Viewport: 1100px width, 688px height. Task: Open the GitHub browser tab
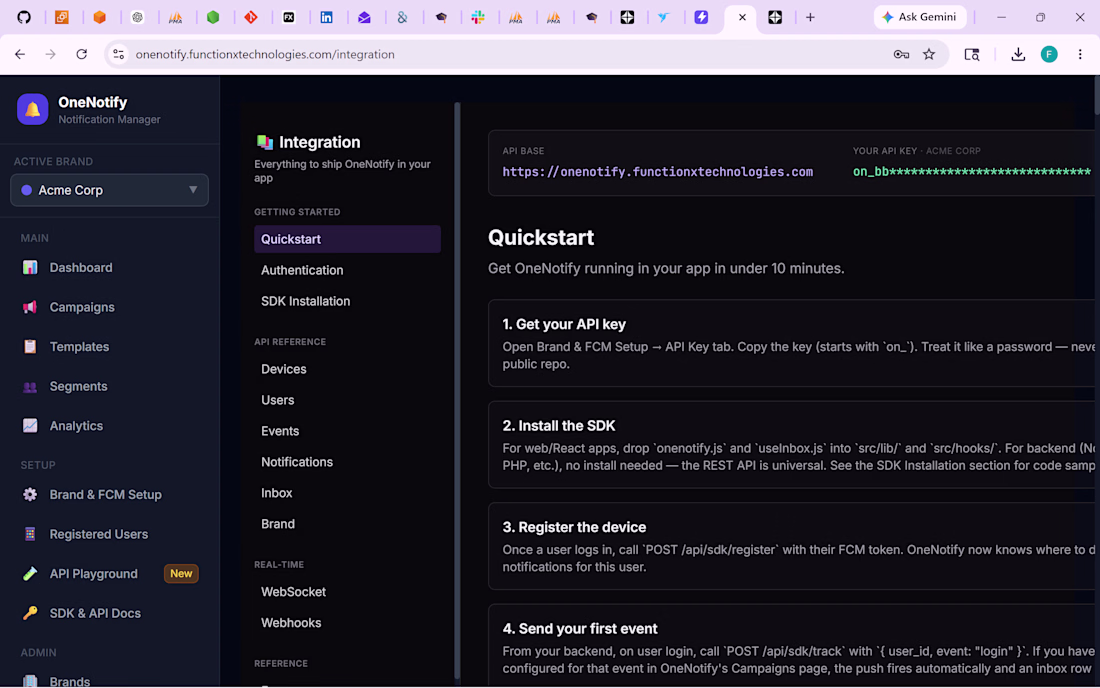(x=24, y=18)
